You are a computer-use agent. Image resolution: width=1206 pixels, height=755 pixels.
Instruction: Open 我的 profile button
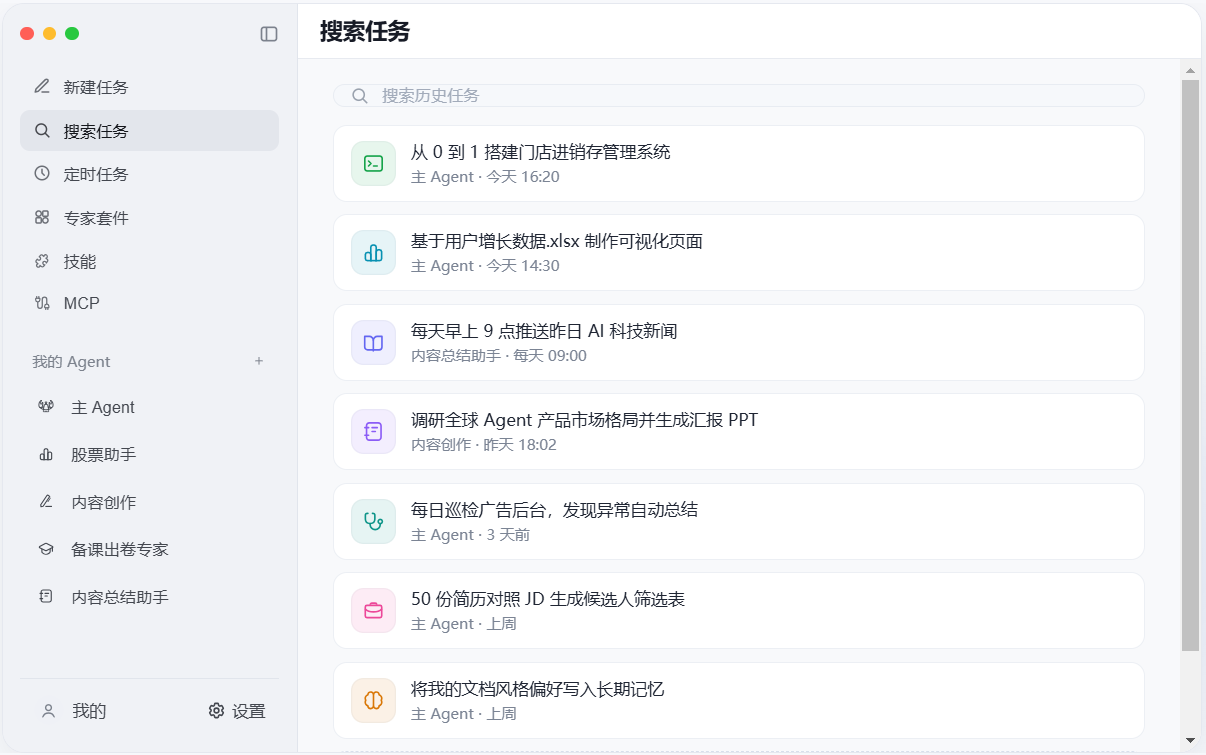pyautogui.click(x=74, y=712)
